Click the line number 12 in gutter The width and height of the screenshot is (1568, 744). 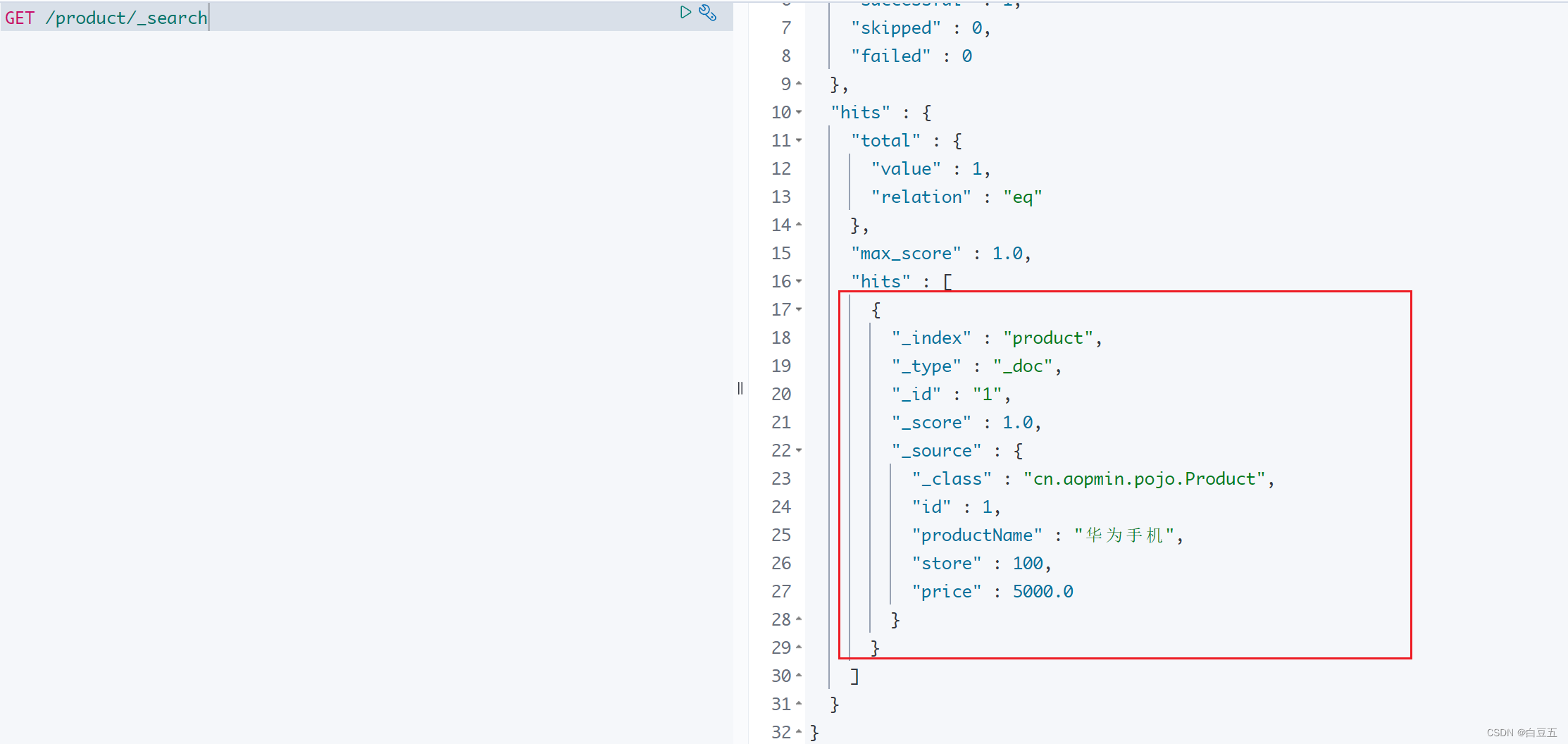[x=781, y=169]
